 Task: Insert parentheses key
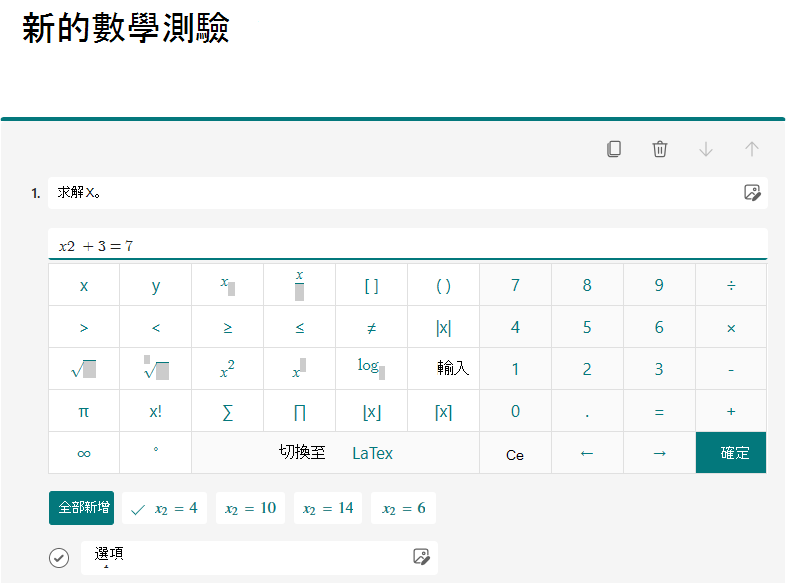(444, 285)
